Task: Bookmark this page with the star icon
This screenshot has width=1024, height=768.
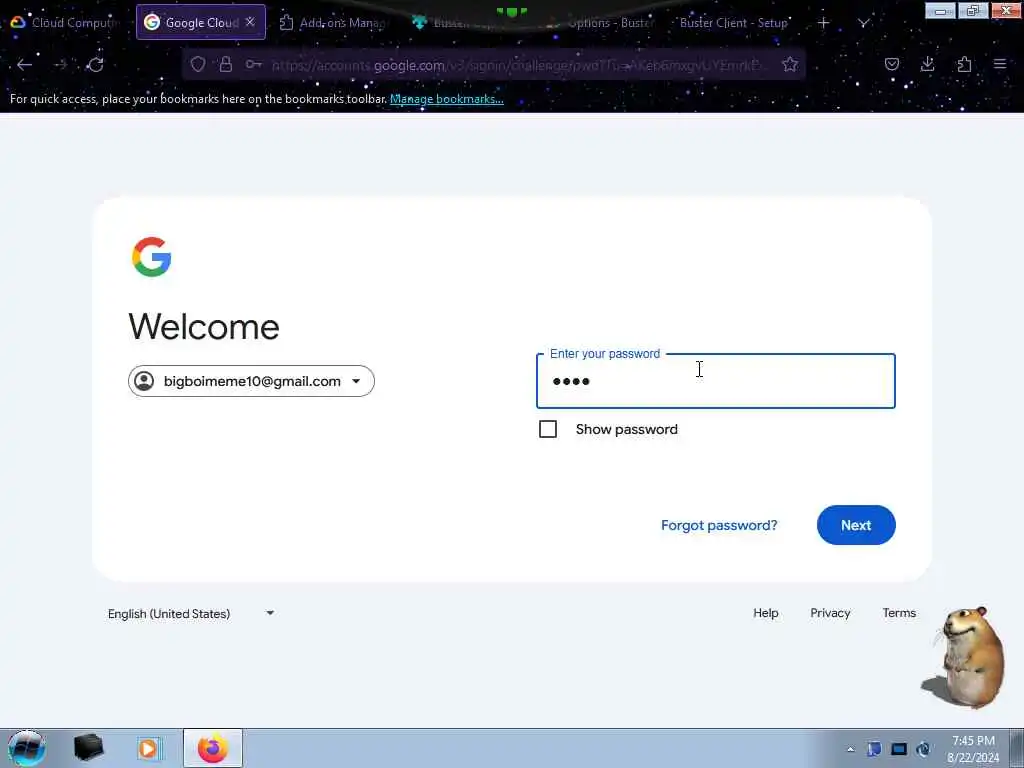Action: pyautogui.click(x=790, y=65)
